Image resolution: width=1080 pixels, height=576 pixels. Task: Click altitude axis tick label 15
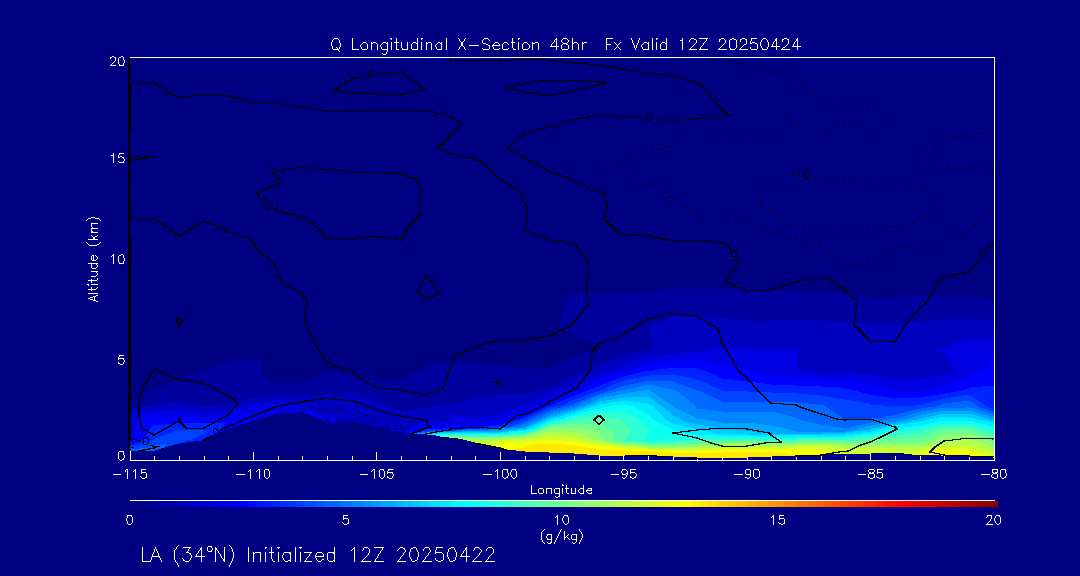point(118,158)
